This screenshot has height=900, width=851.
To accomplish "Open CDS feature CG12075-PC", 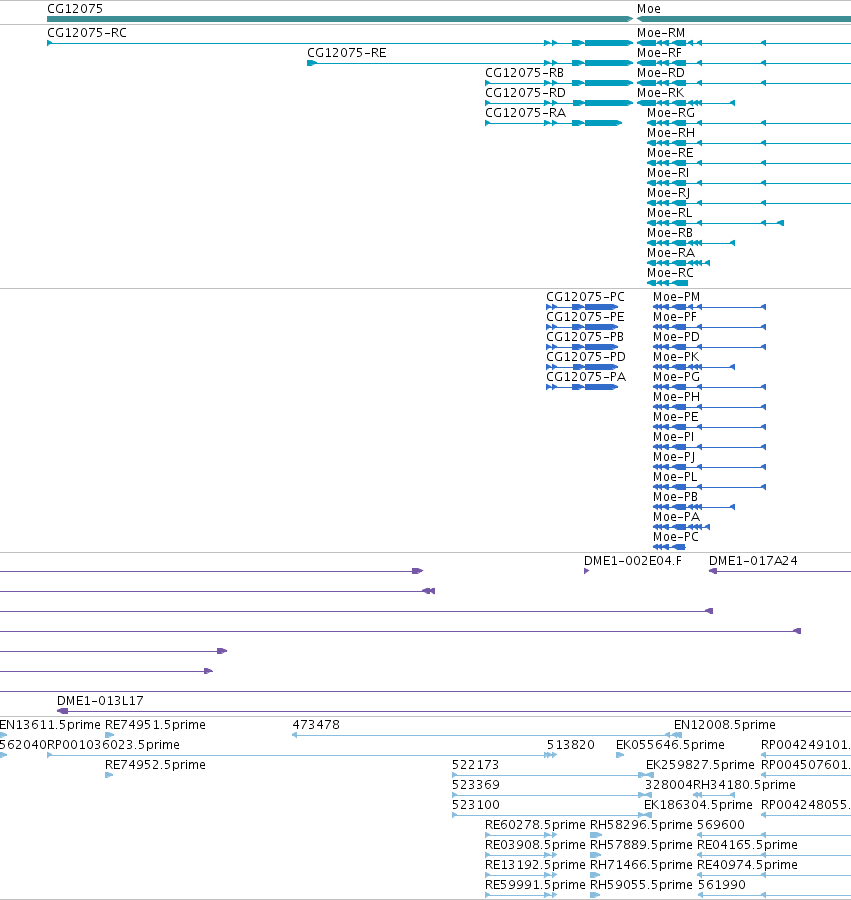I will (x=585, y=297).
